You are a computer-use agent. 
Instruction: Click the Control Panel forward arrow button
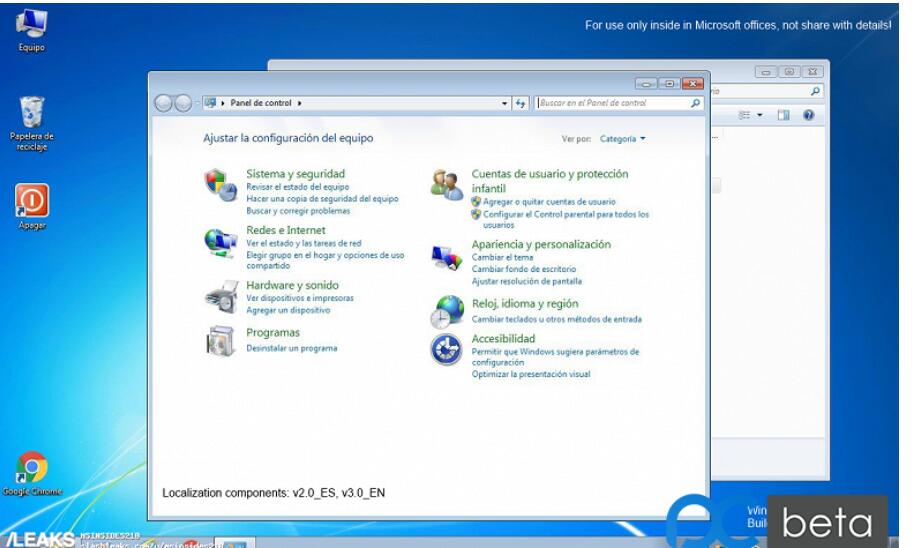pyautogui.click(x=183, y=103)
